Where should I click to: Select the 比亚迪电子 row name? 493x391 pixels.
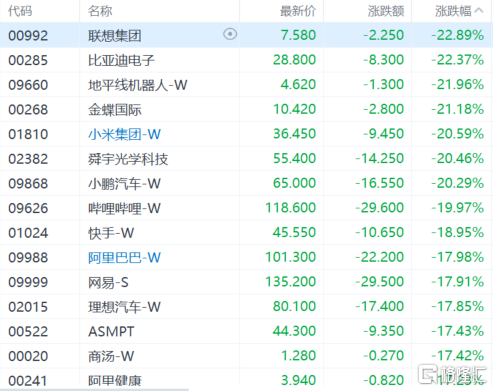click(x=121, y=60)
